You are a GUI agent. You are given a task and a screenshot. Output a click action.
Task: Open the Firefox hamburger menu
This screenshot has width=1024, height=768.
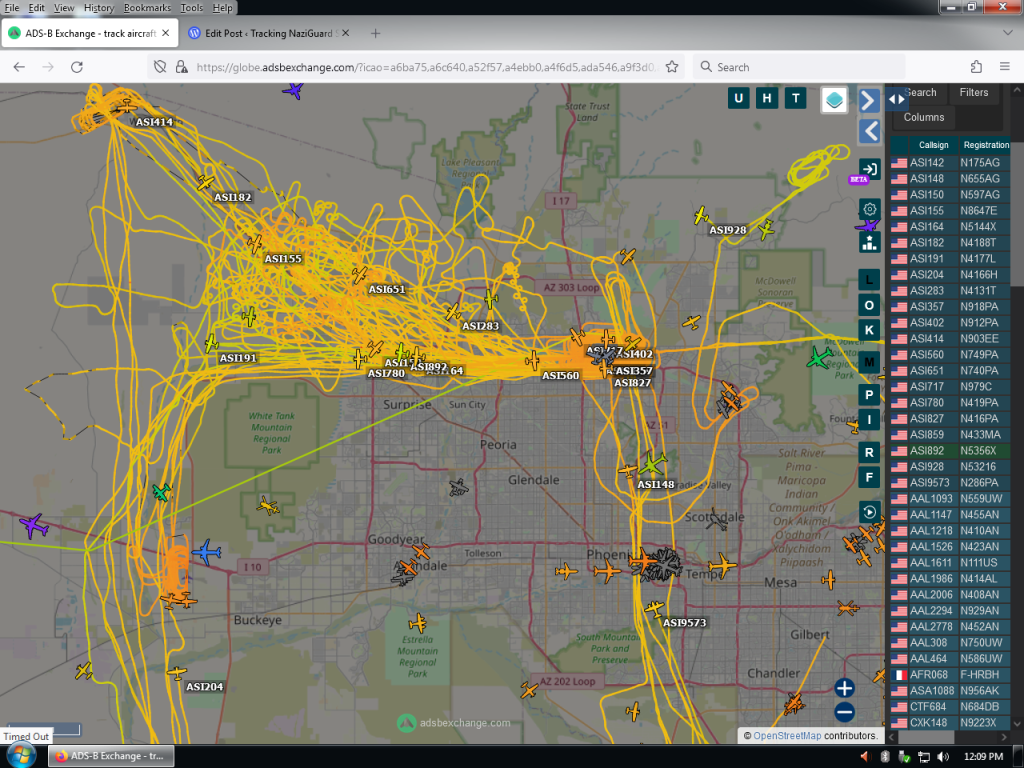click(1005, 67)
